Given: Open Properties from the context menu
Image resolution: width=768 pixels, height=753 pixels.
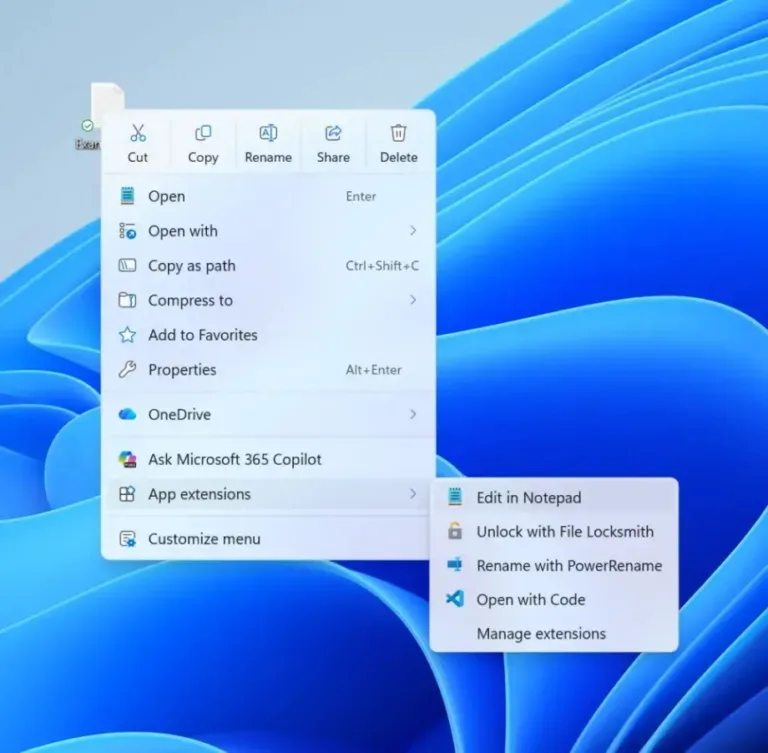Looking at the screenshot, I should coord(268,369).
